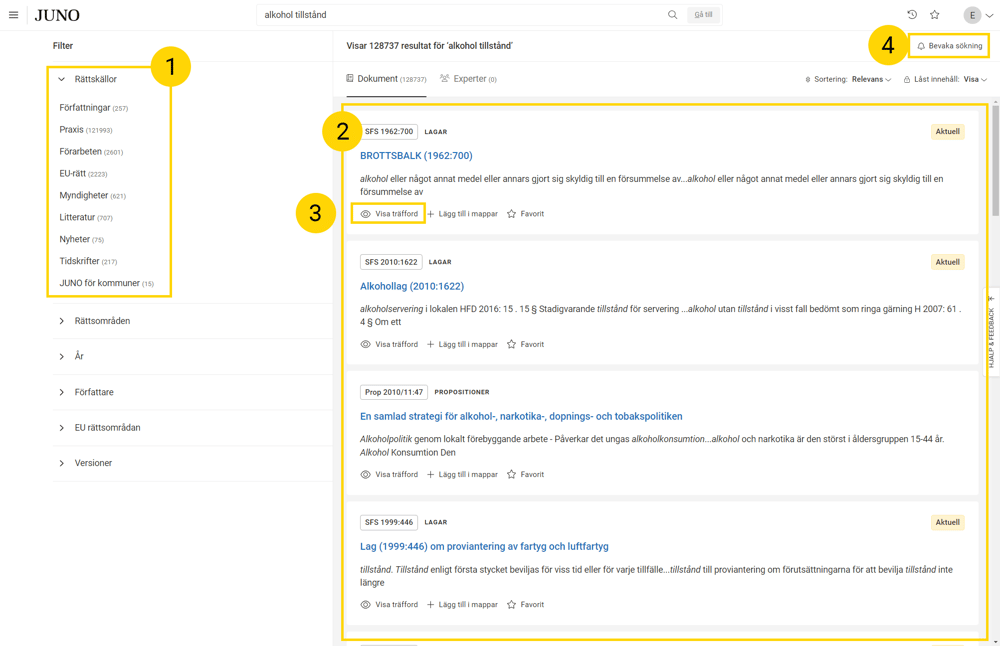
Task: Open favorites via the top star icon
Action: [x=934, y=15]
